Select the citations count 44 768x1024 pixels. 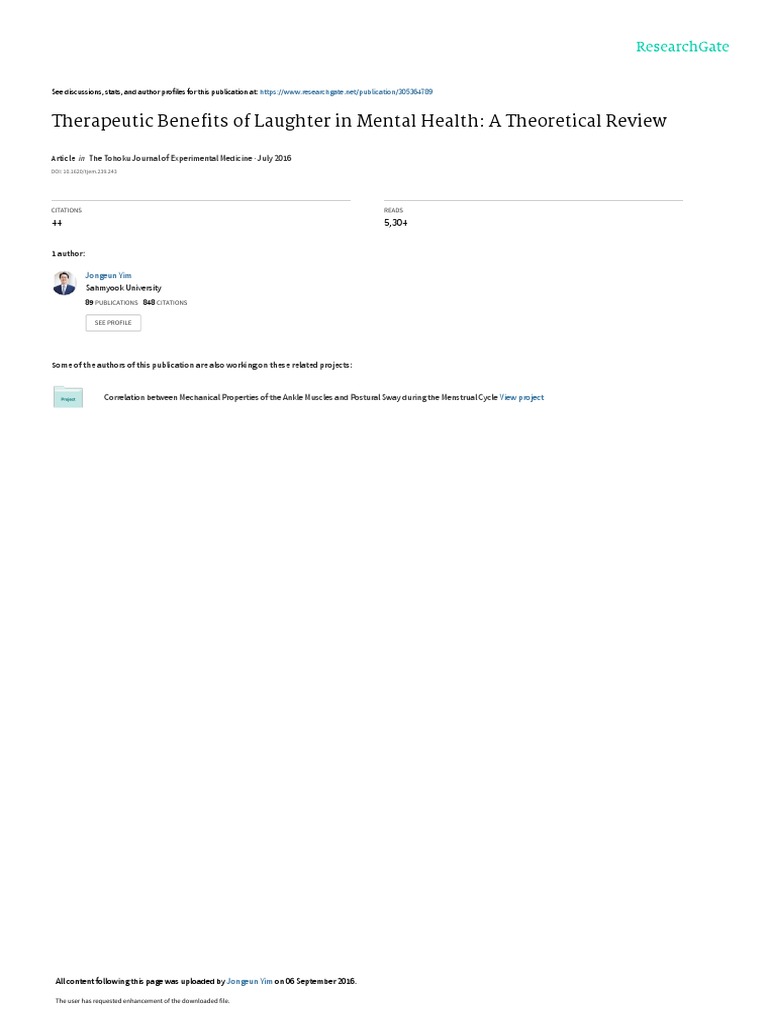(57, 223)
